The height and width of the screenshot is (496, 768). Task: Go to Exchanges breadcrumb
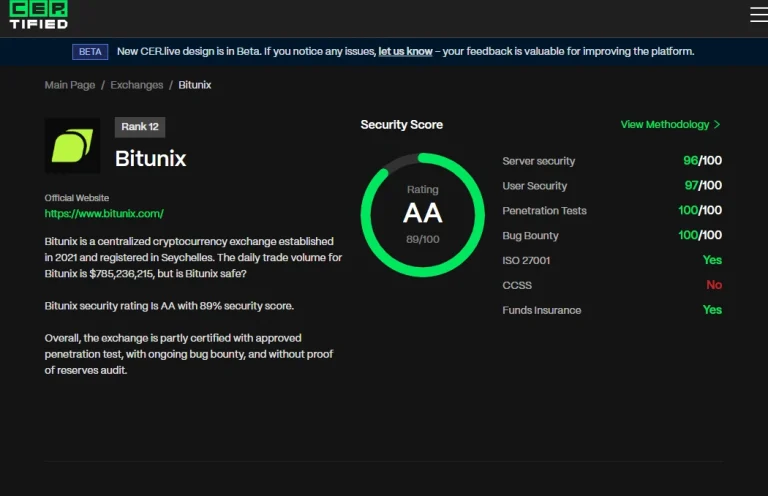[137, 85]
